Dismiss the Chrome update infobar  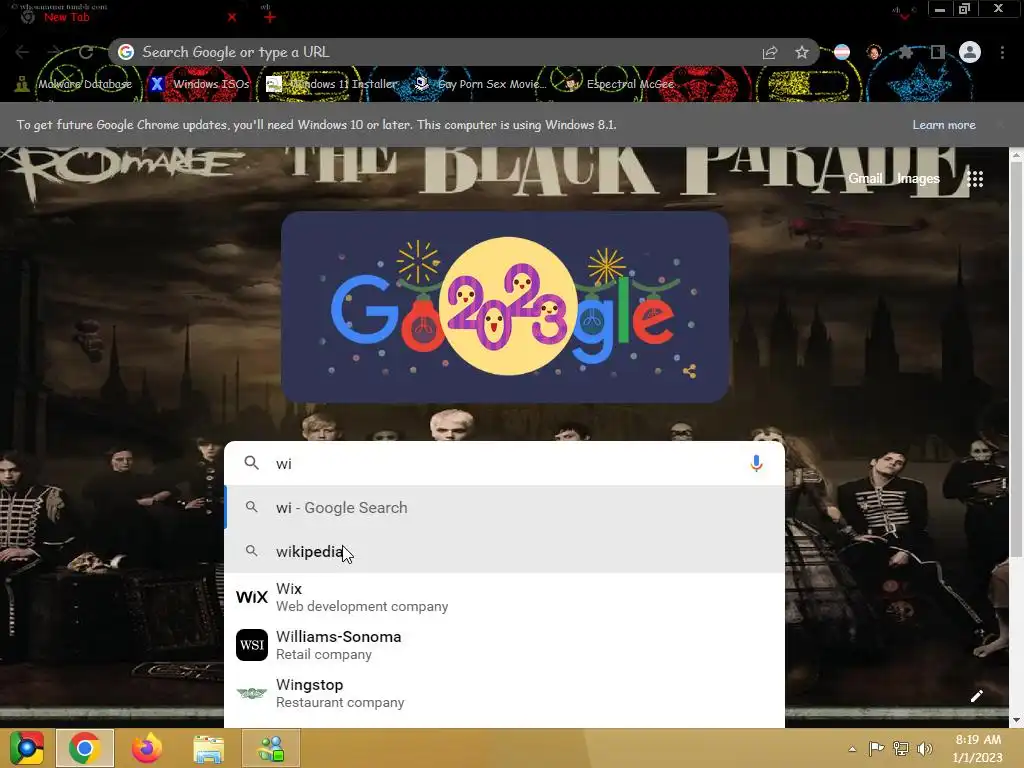(x=1000, y=124)
